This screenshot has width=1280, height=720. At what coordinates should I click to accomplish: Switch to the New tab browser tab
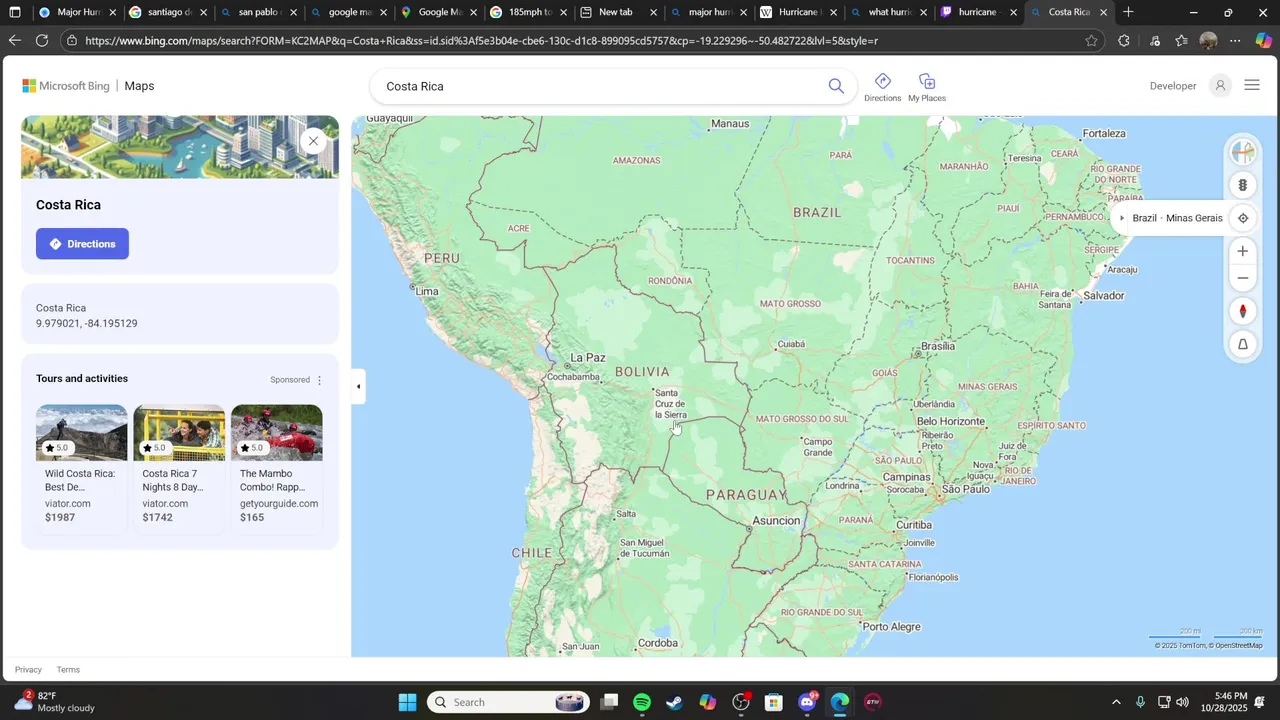[x=618, y=12]
